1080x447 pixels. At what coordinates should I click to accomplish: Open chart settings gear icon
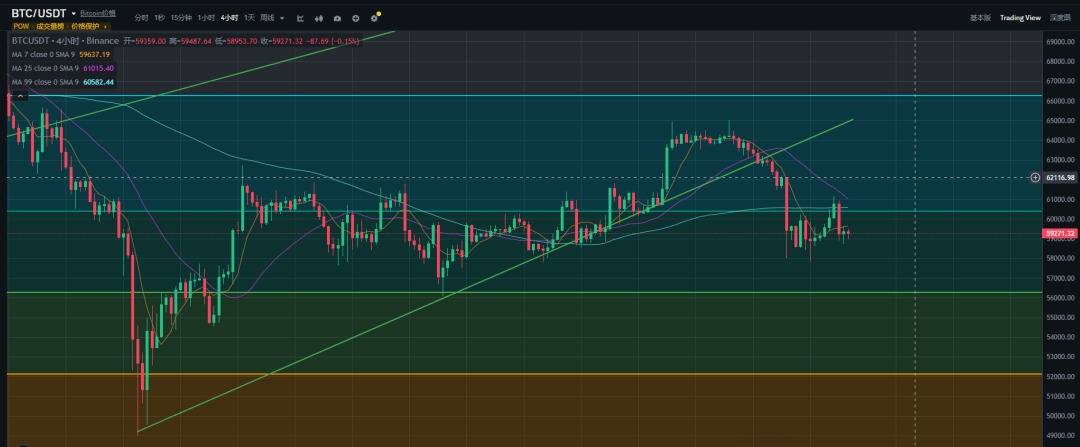tap(375, 18)
